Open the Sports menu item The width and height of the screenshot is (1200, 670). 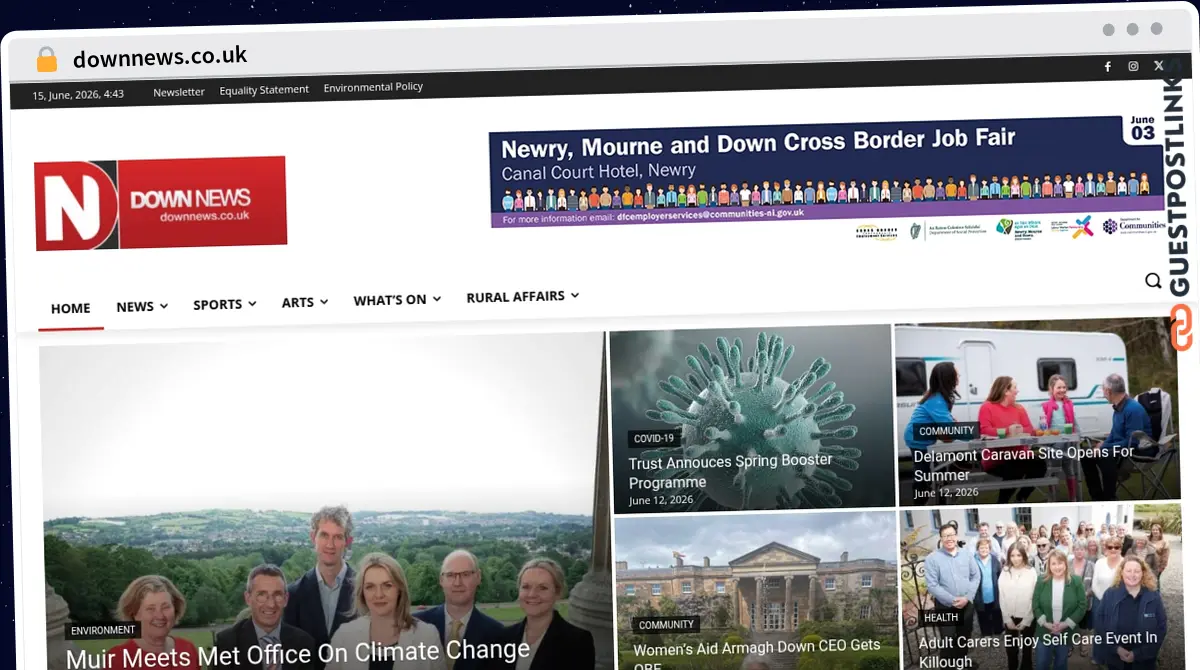(218, 305)
